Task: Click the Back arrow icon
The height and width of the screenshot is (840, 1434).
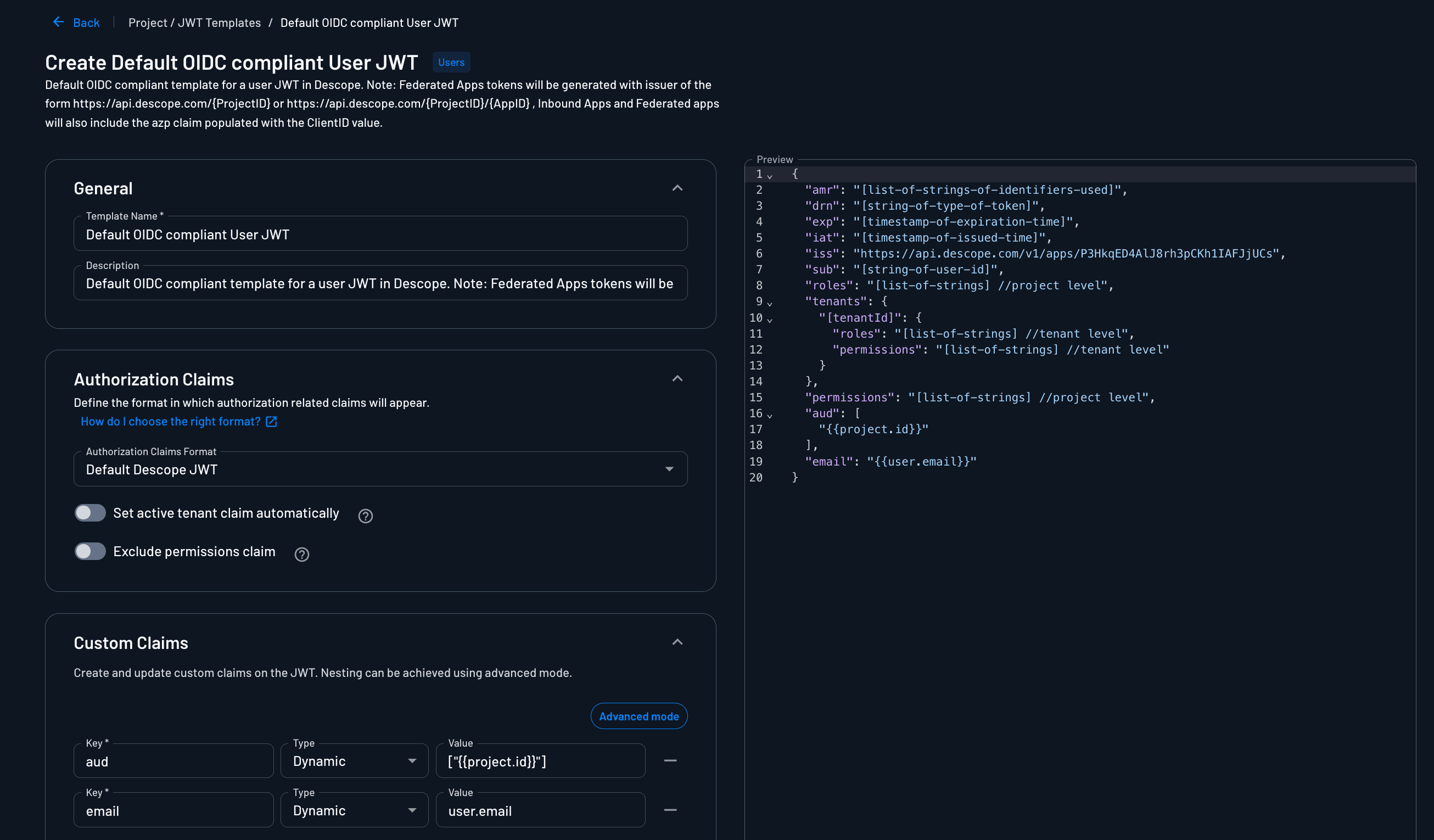Action: pyautogui.click(x=58, y=22)
